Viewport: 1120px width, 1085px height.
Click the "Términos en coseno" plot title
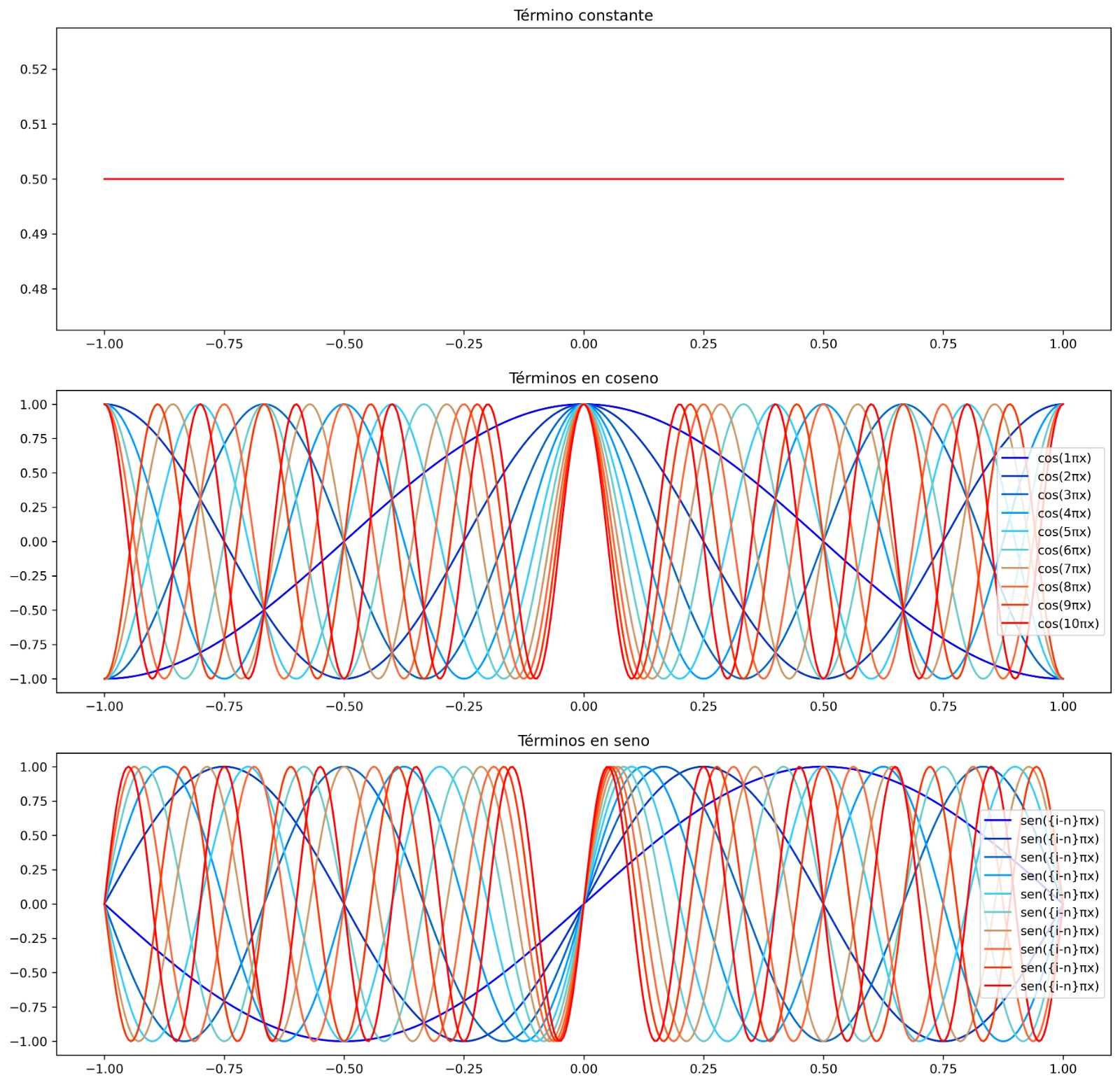582,379
